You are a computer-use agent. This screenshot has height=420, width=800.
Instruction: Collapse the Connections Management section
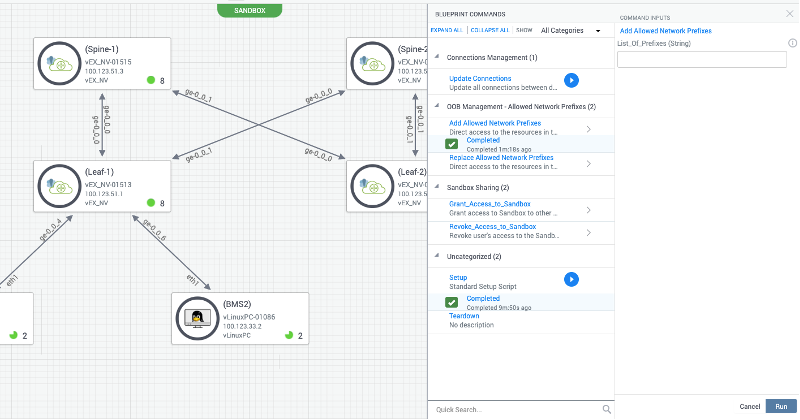point(436,58)
